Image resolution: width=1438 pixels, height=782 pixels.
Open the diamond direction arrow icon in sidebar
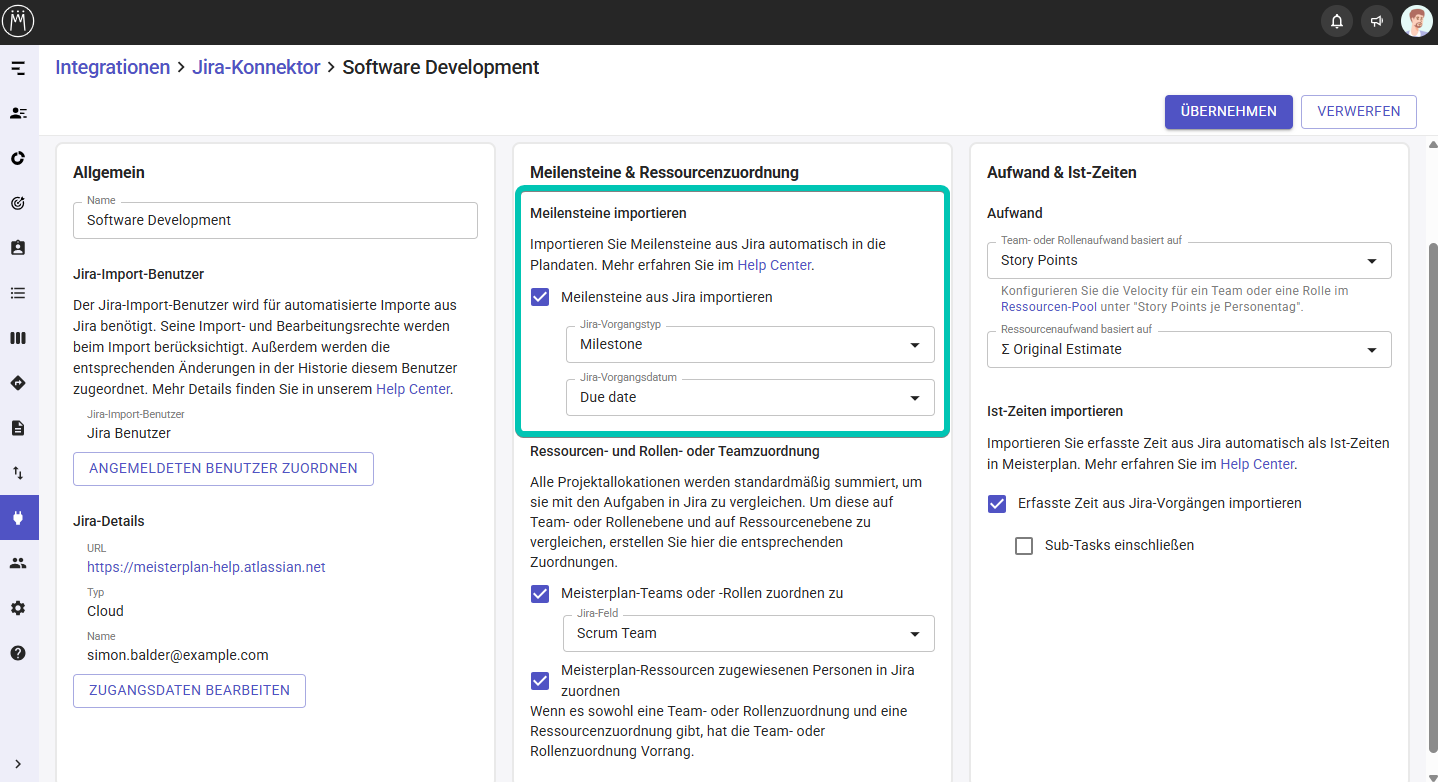pyautogui.click(x=18, y=383)
